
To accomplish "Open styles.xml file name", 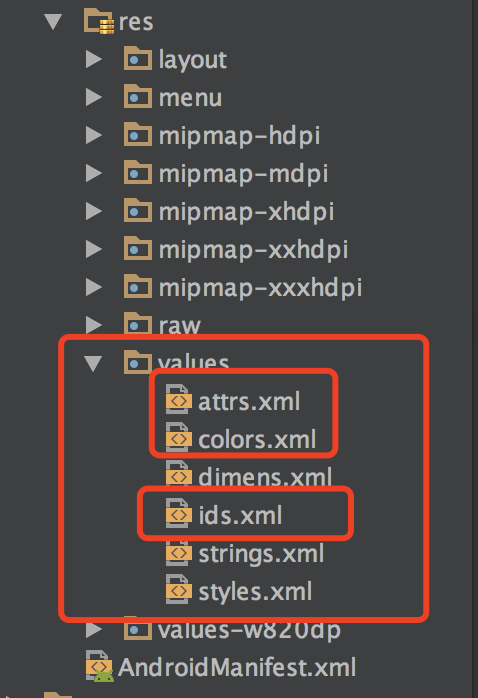I will [x=255, y=592].
